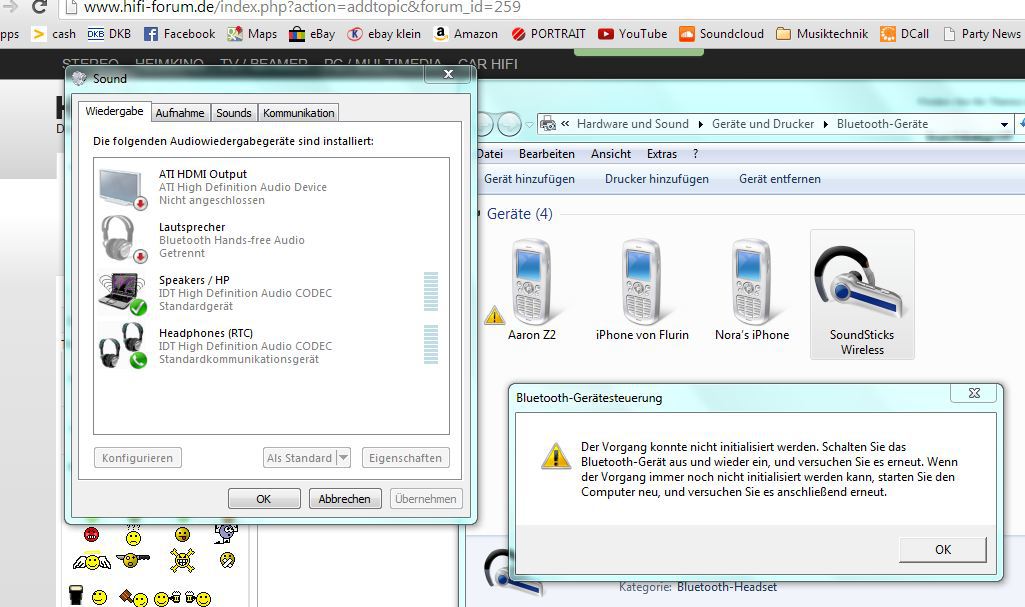Open the address bar history dropdown
This screenshot has width=1025, height=607.
tap(1005, 124)
